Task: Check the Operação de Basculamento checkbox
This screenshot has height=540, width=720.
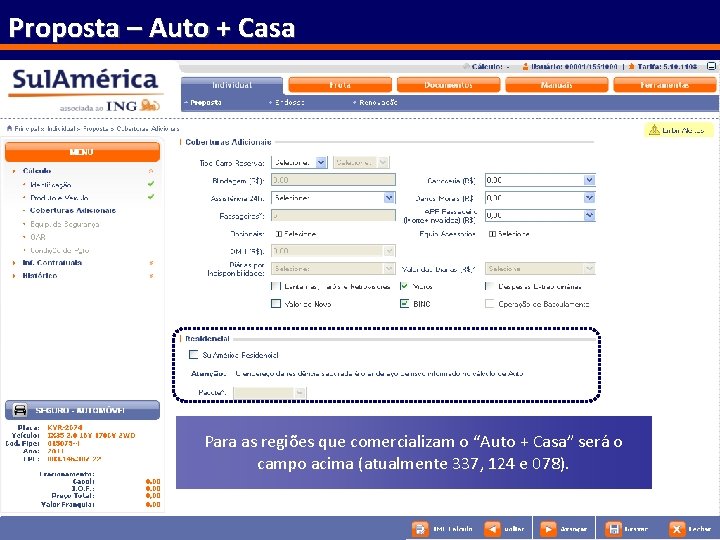Action: click(x=489, y=304)
